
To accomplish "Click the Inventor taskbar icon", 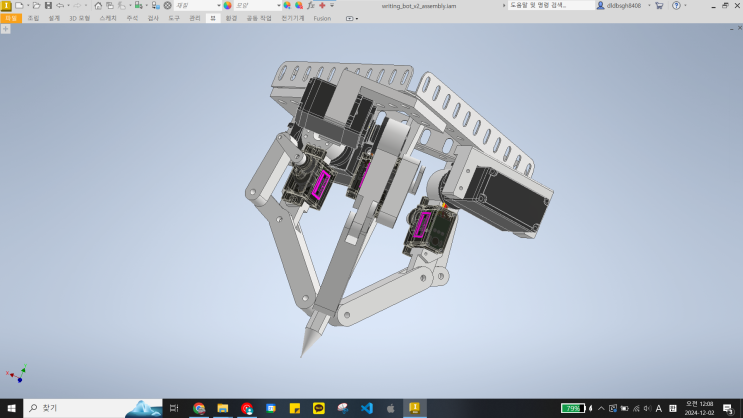I will [415, 408].
